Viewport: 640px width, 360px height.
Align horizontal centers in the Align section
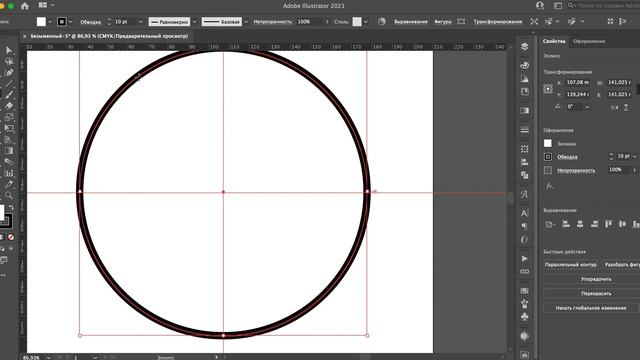coord(580,224)
